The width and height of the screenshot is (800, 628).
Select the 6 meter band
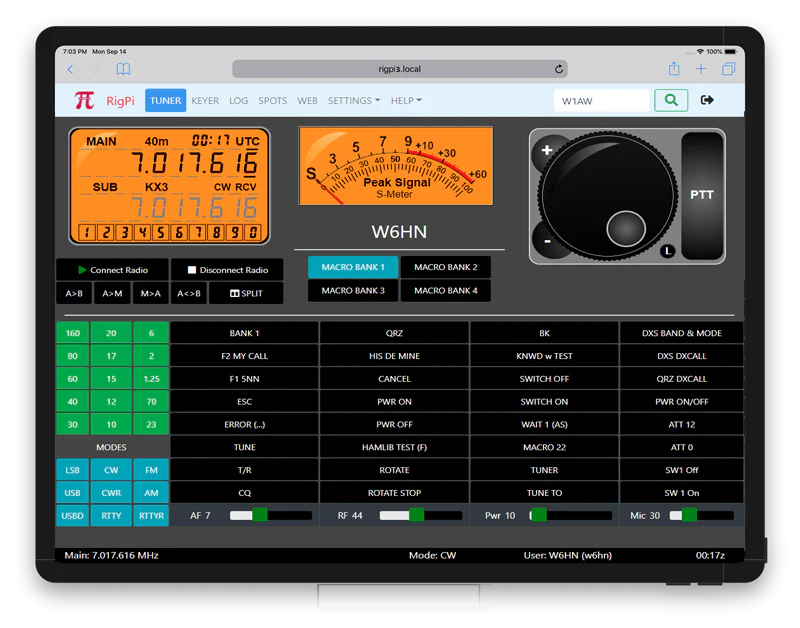tap(151, 333)
